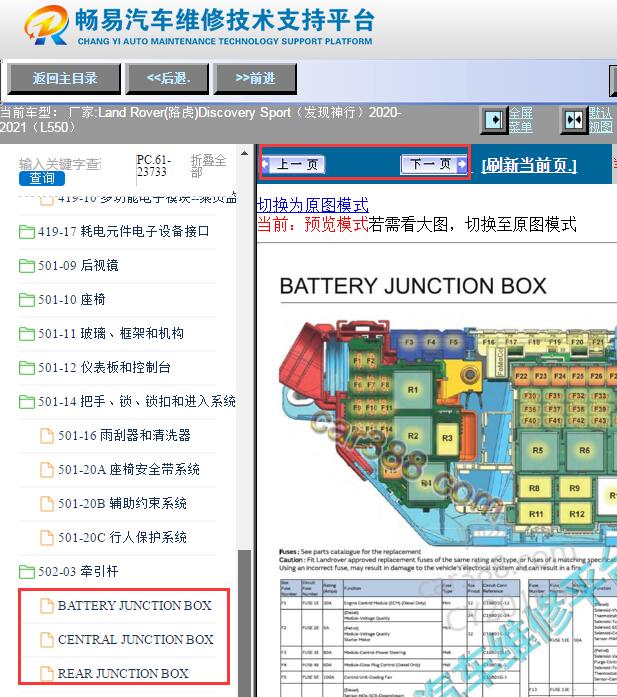Open CENTRAL JUNCTION BOX document

(x=136, y=640)
